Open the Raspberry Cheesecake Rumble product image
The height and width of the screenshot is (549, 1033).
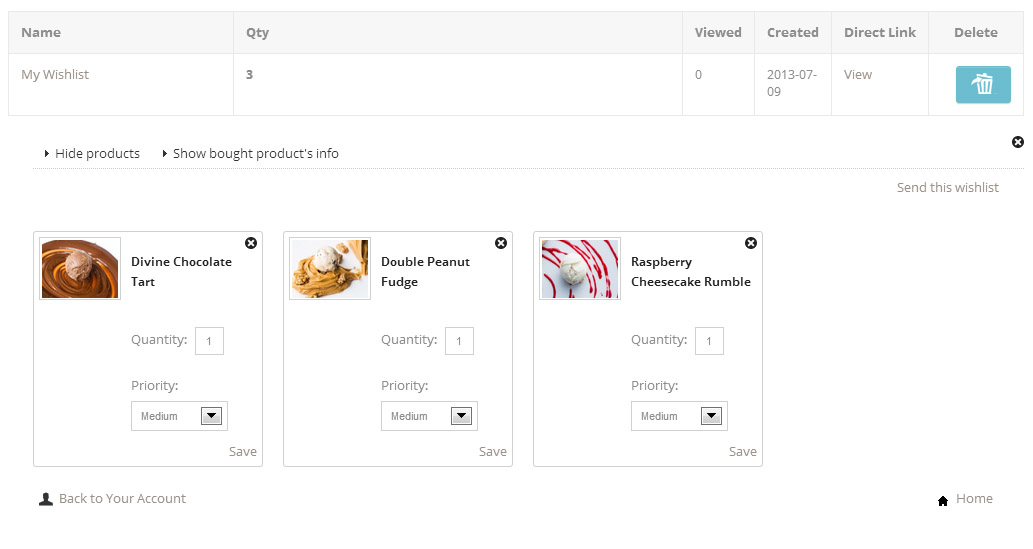pos(580,268)
